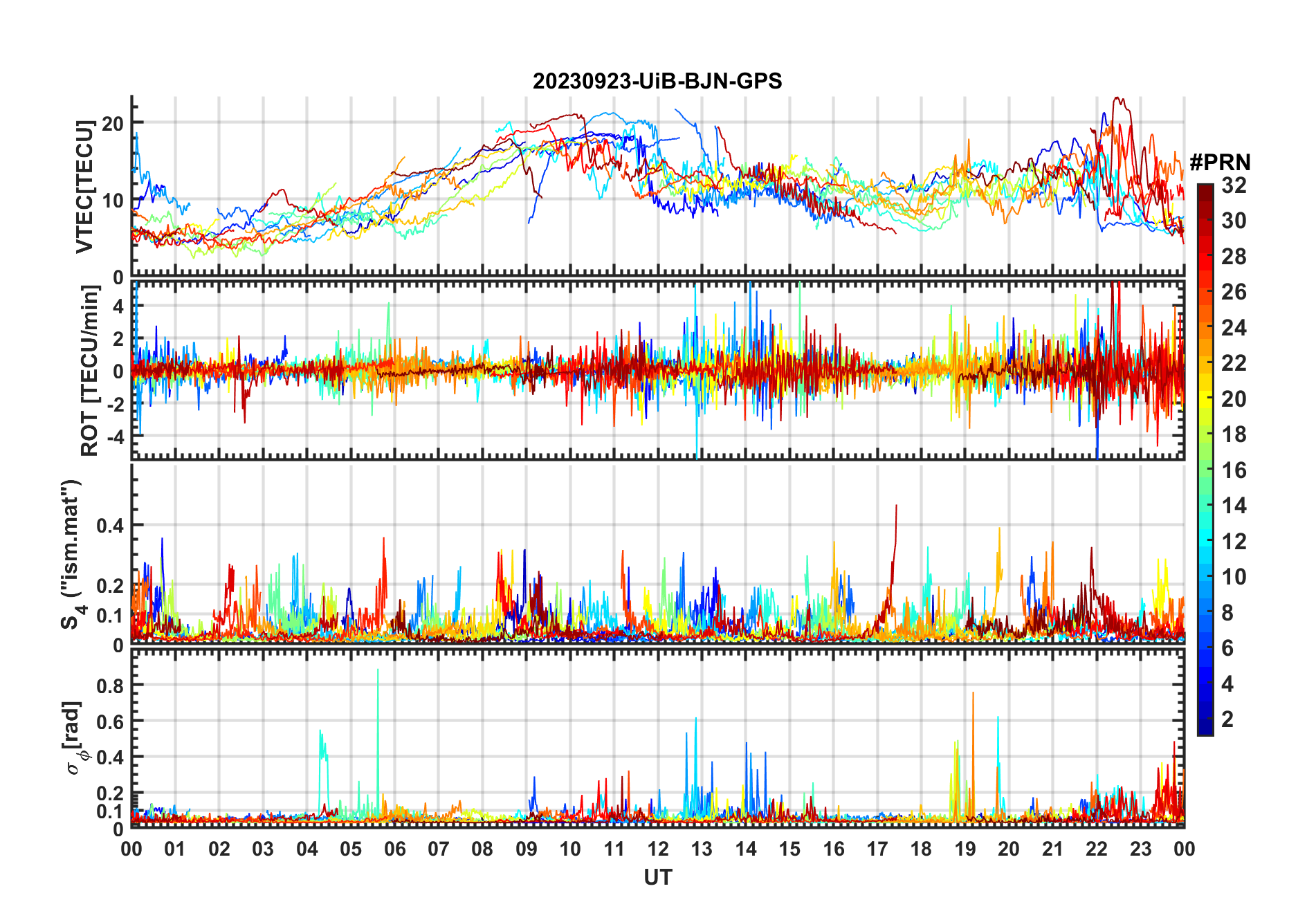Select sigma-phi axis tick label 0.8

tap(110, 686)
